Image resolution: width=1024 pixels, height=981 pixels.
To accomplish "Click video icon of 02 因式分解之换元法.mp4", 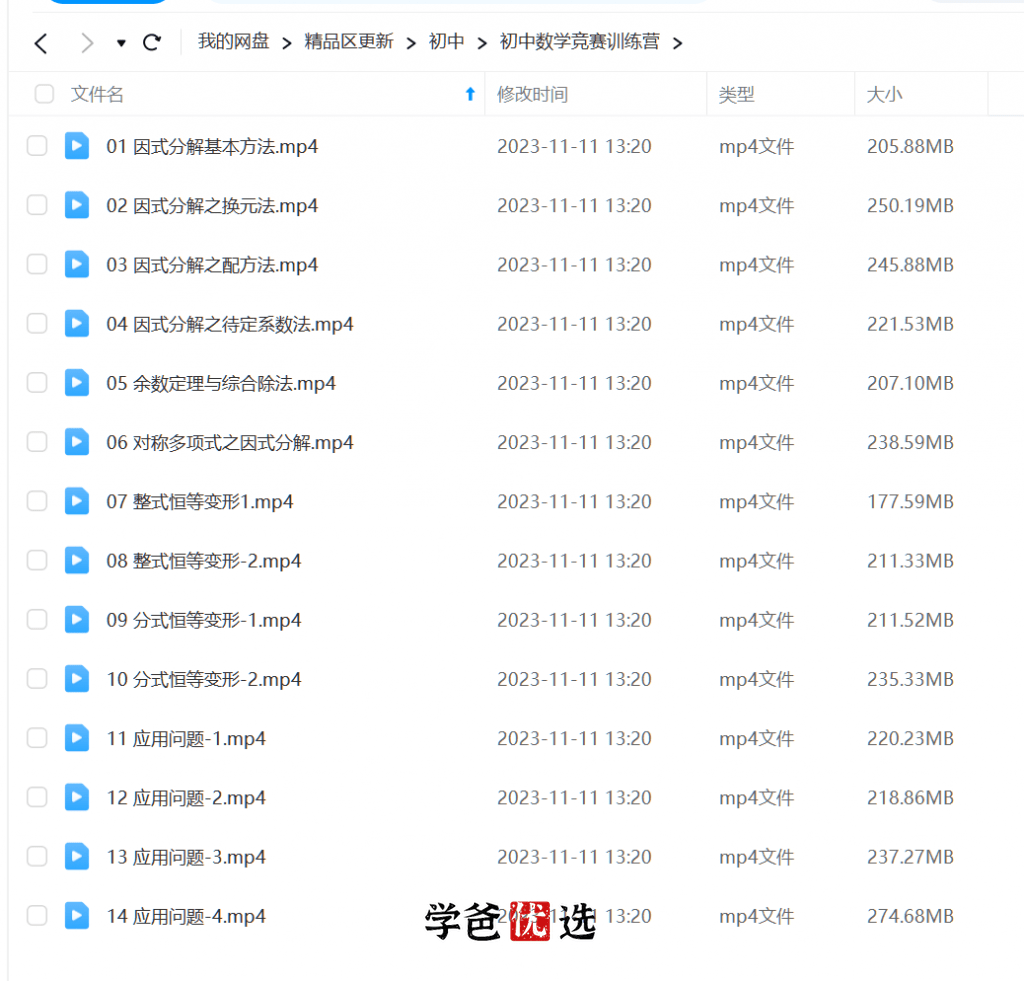I will click(x=77, y=205).
